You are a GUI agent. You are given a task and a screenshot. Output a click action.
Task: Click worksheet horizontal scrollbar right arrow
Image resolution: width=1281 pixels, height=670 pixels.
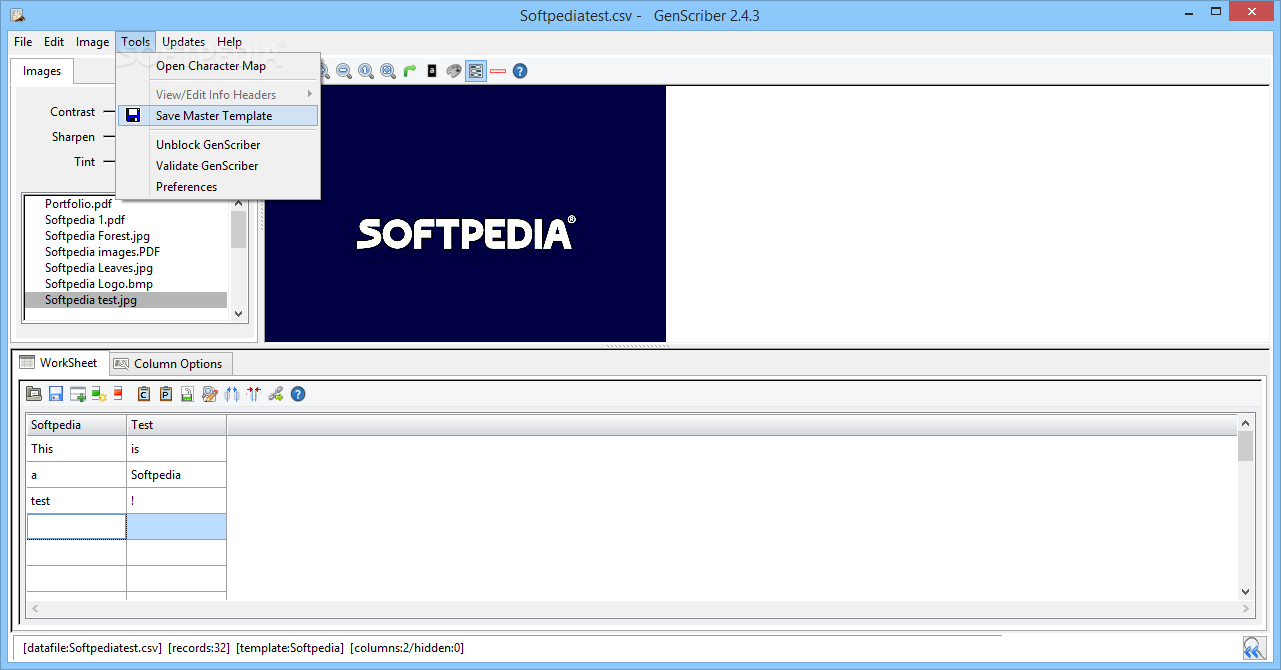(1245, 608)
